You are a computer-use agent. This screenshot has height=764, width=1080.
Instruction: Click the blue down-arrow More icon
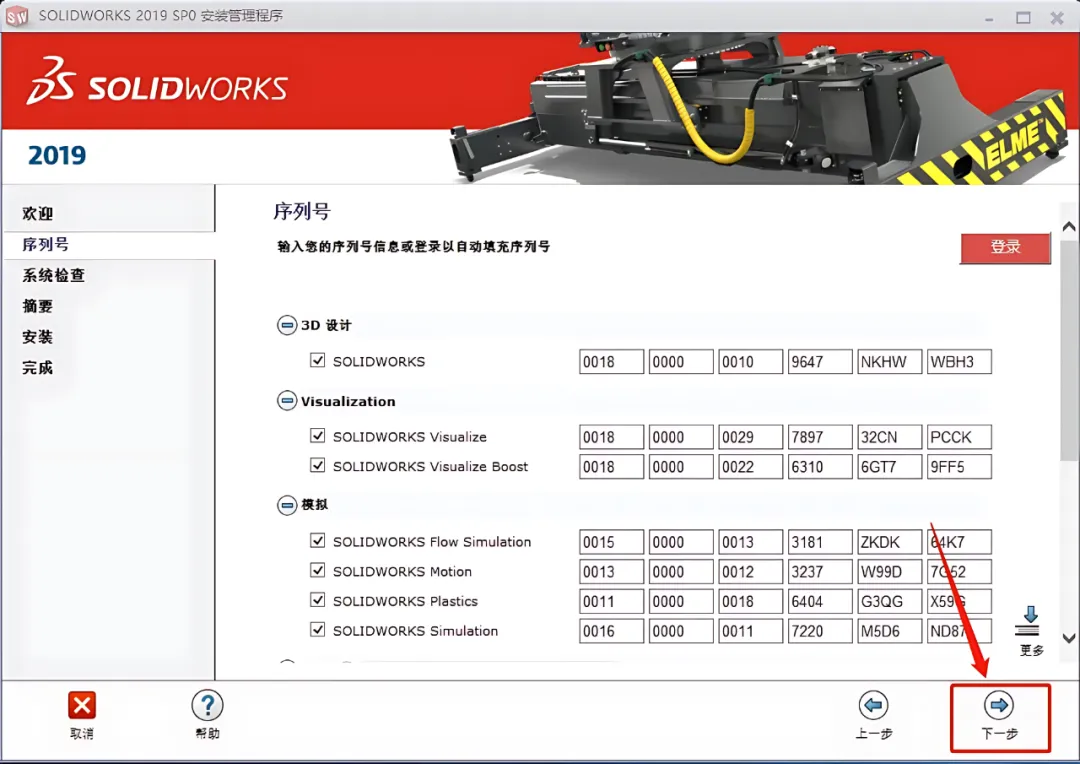point(1030,621)
